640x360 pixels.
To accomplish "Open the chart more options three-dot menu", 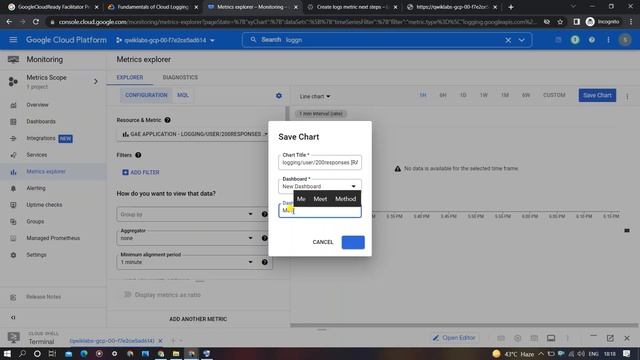I will click(627, 97).
